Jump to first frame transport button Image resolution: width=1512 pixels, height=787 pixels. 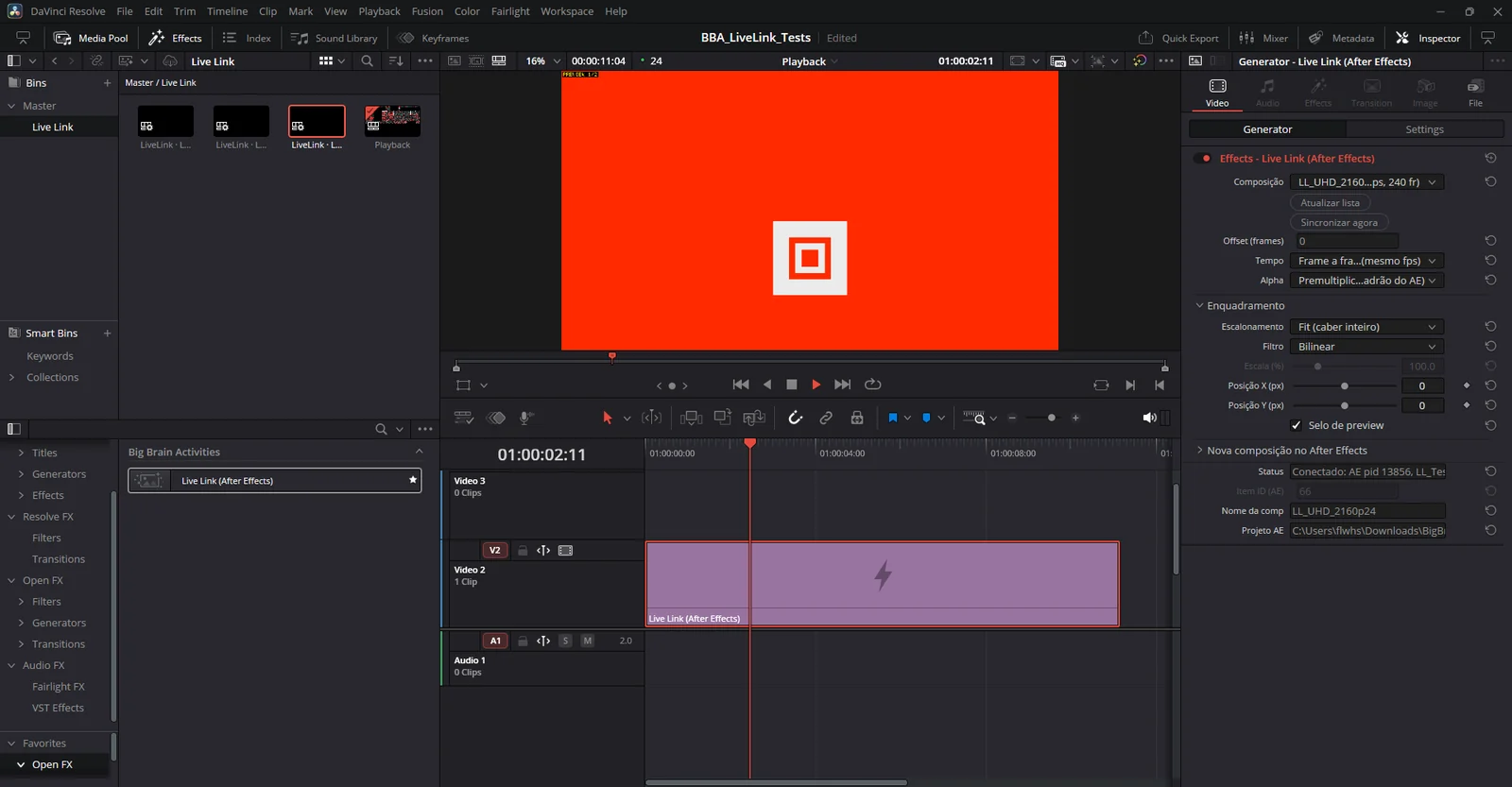(741, 385)
